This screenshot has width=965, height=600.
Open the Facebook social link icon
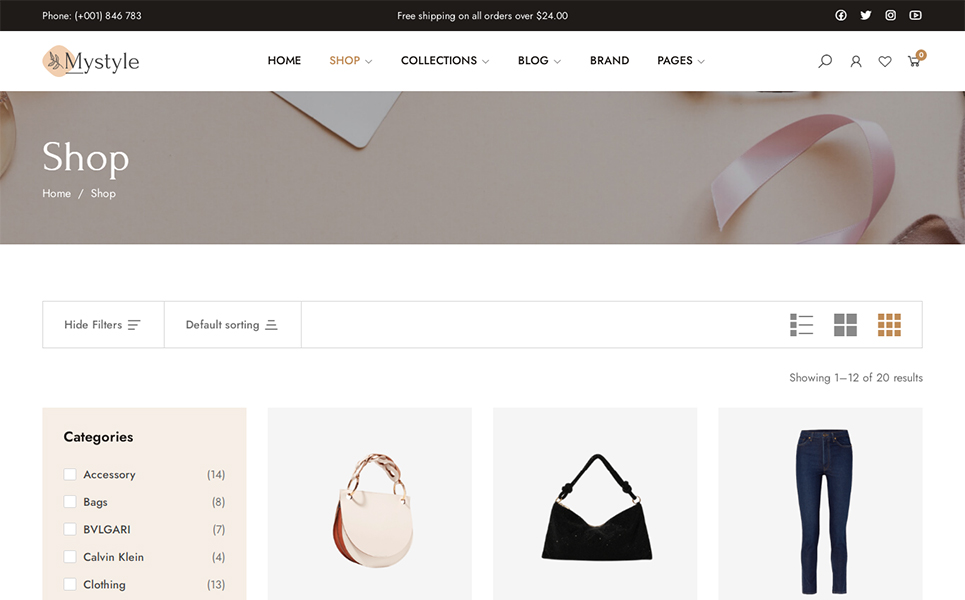pyautogui.click(x=841, y=15)
